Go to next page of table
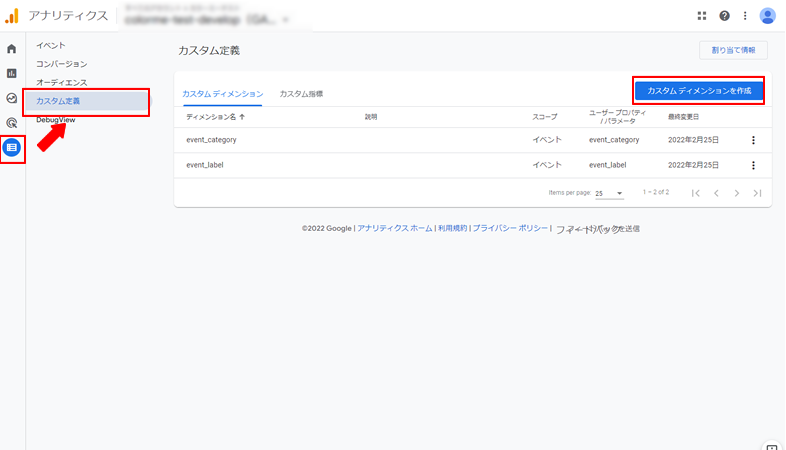 point(737,193)
